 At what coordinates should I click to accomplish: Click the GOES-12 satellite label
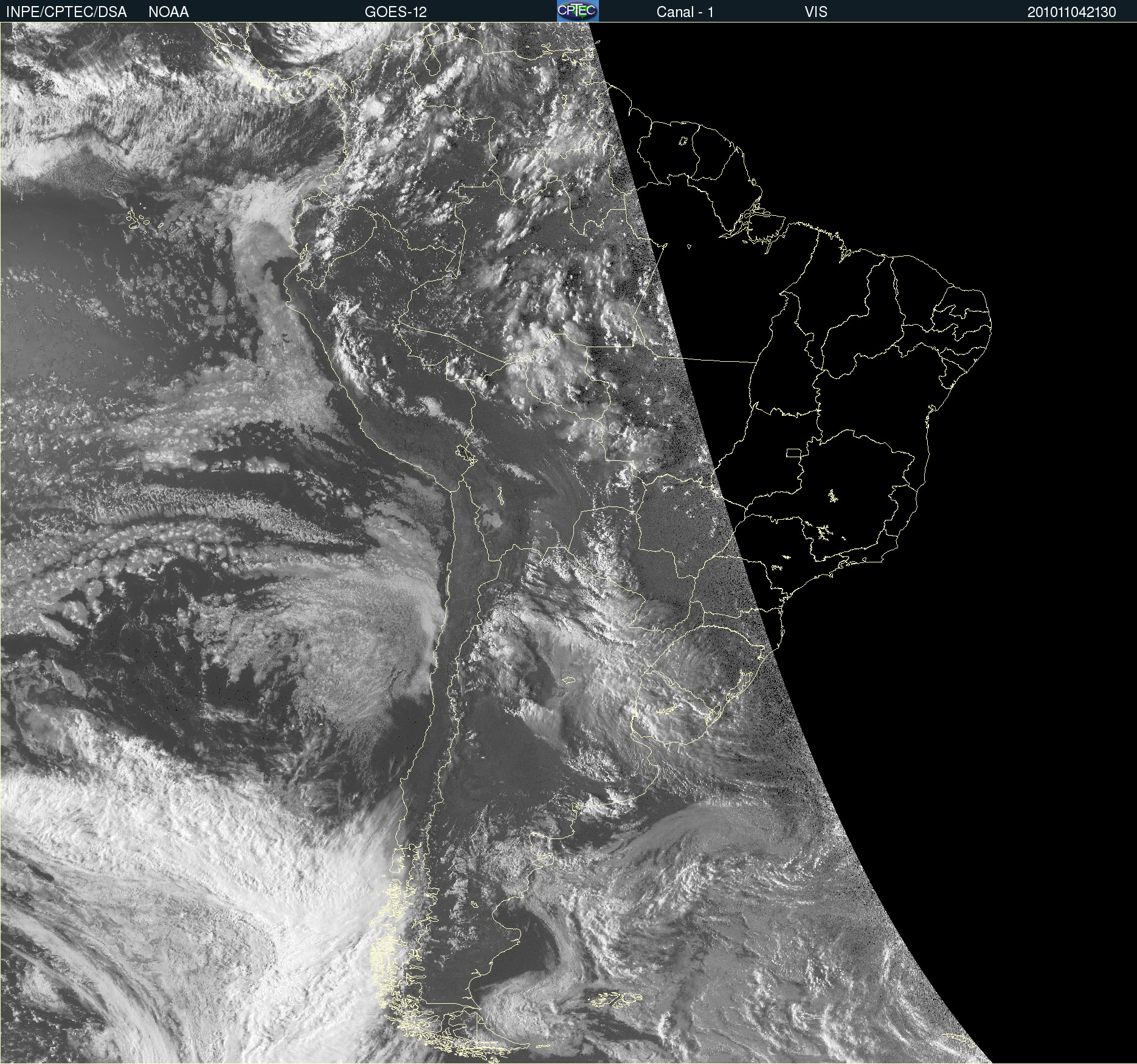(396, 12)
